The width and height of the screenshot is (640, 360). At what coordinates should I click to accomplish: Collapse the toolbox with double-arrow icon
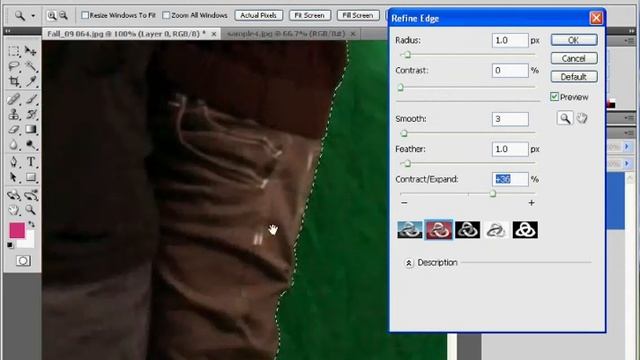[x=8, y=31]
